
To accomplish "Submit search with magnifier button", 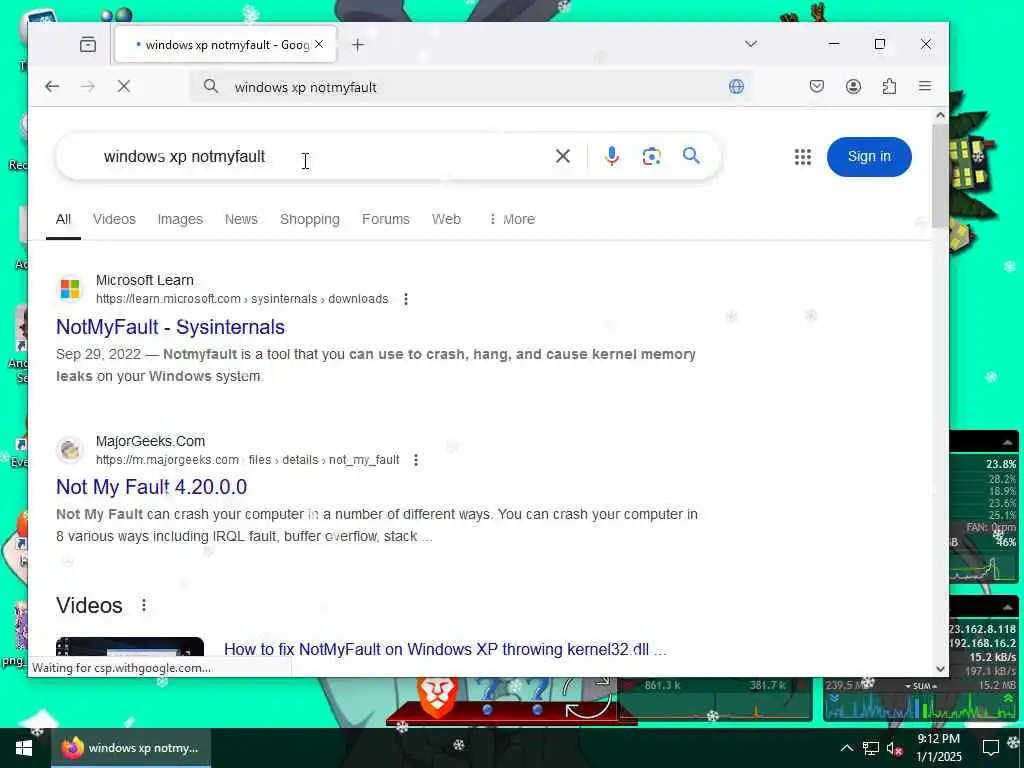I will click(692, 155).
